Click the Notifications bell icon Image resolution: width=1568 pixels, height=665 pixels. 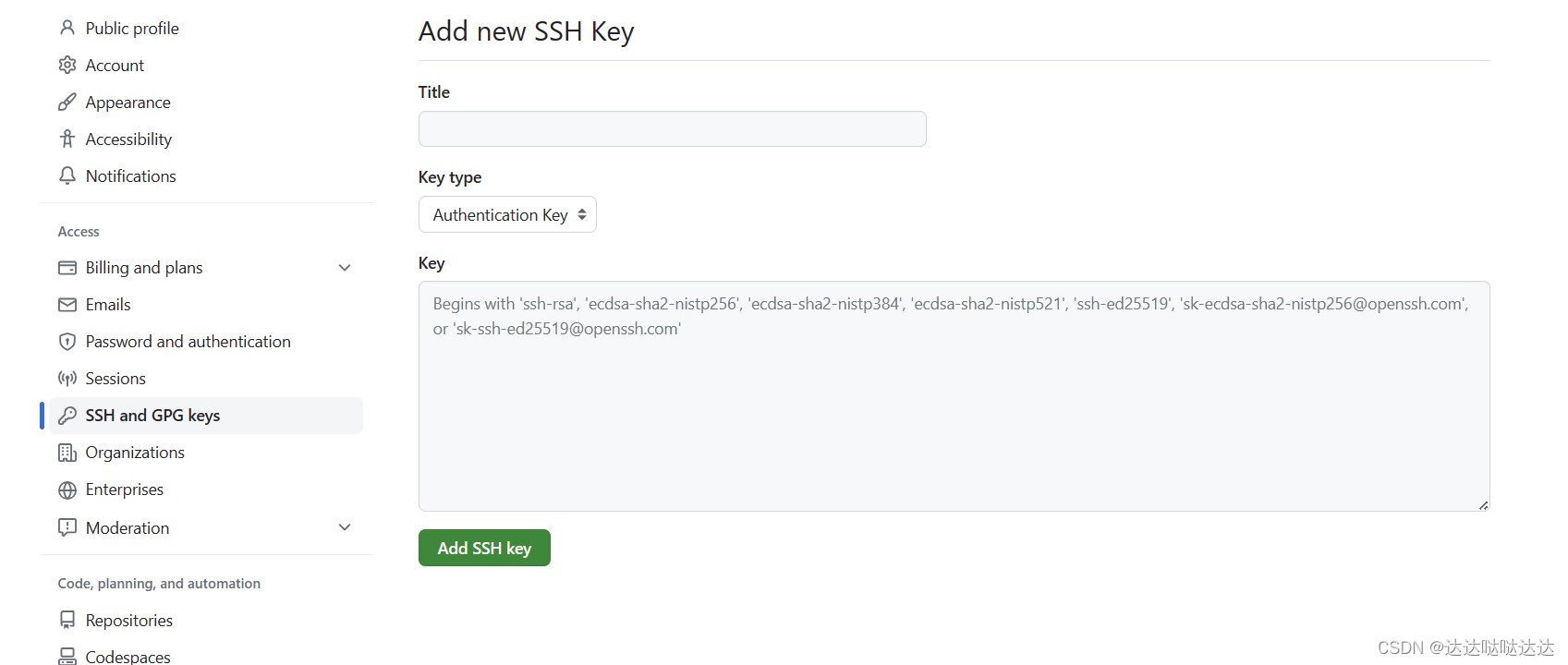click(x=67, y=175)
